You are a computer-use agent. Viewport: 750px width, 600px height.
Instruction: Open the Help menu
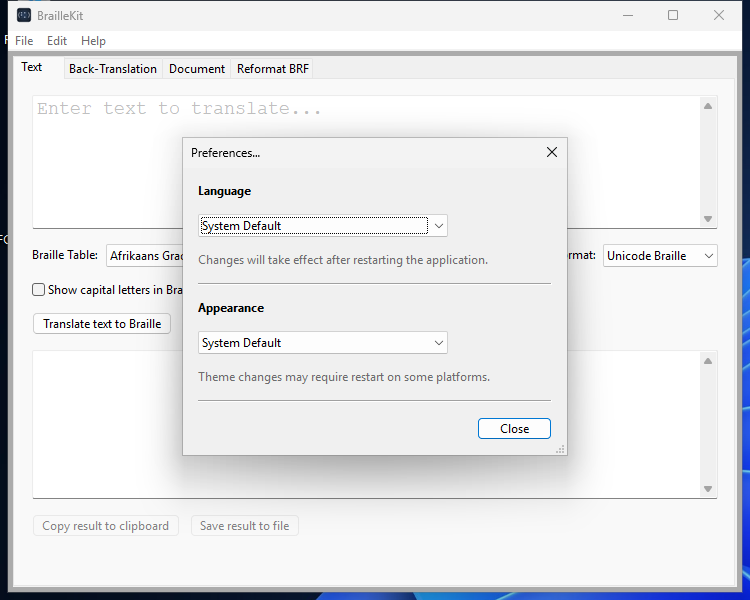pyautogui.click(x=93, y=41)
